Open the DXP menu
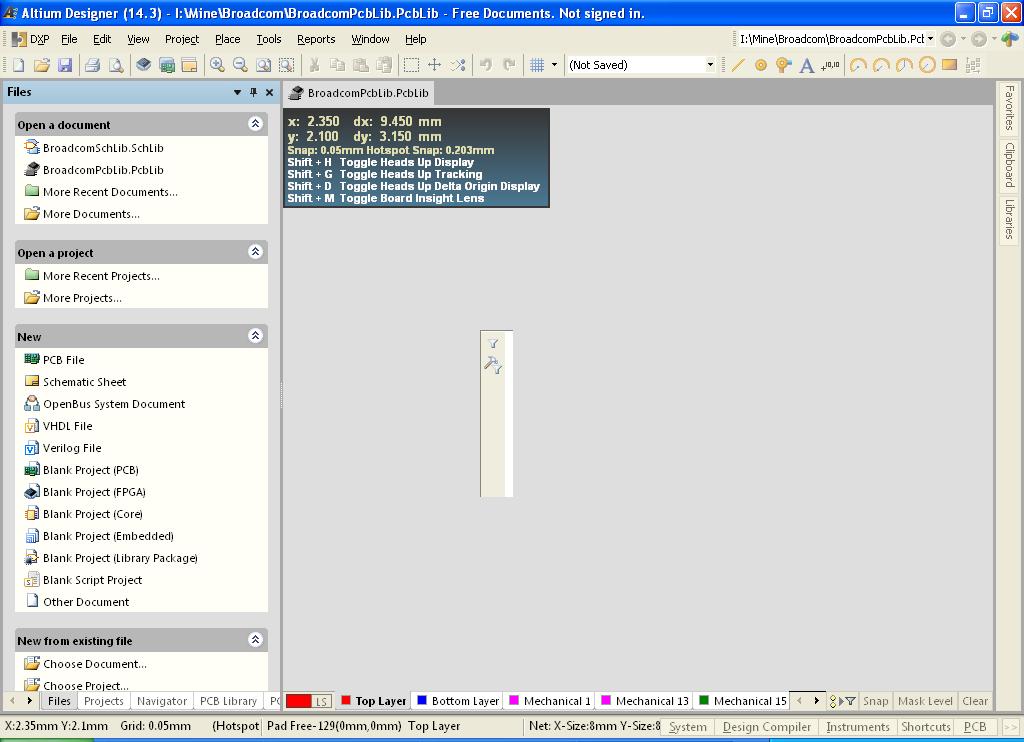 31,39
